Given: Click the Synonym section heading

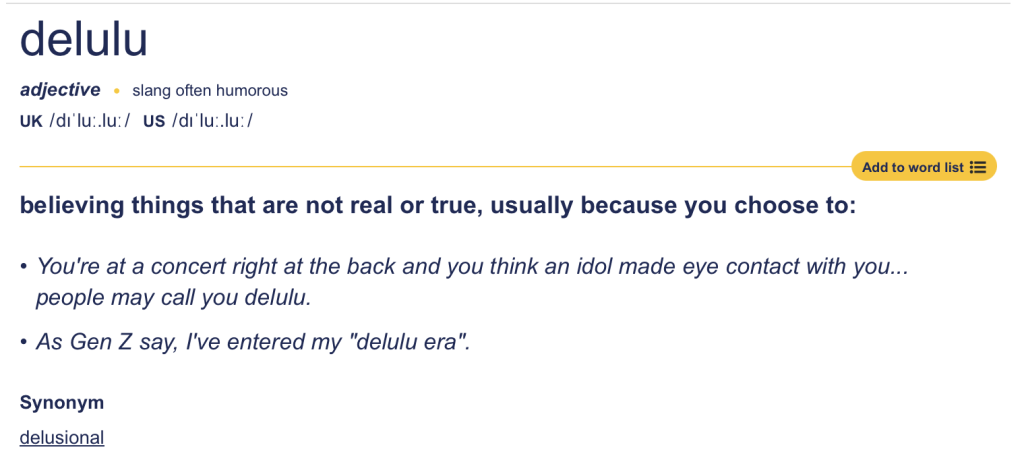Looking at the screenshot, I should click(62, 403).
